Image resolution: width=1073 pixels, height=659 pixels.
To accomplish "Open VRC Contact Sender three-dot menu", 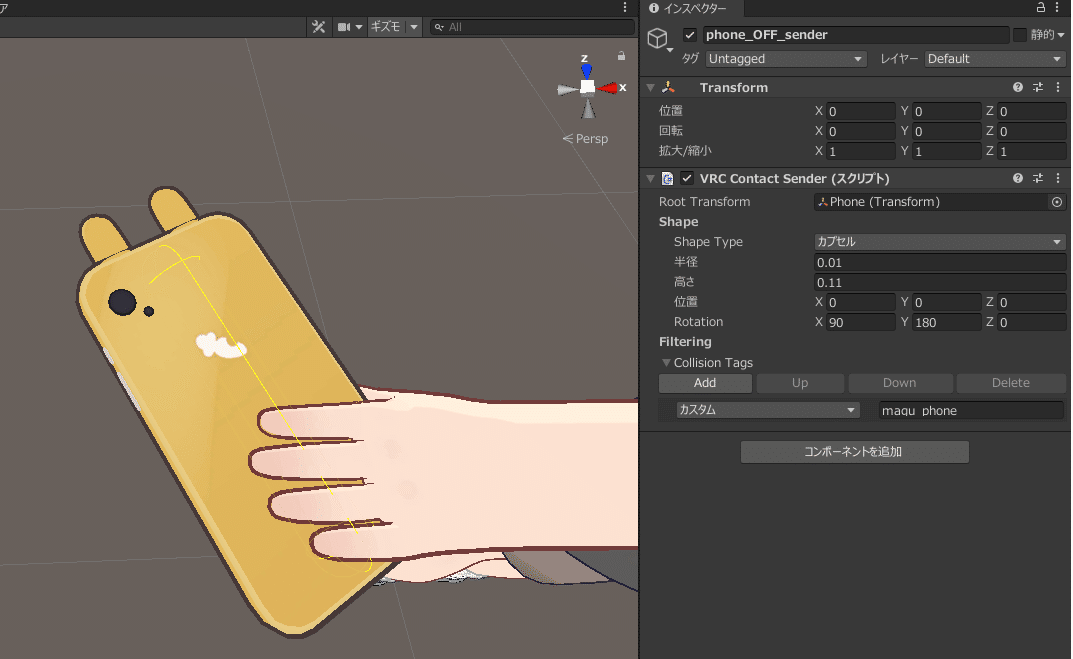I will pos(1058,178).
